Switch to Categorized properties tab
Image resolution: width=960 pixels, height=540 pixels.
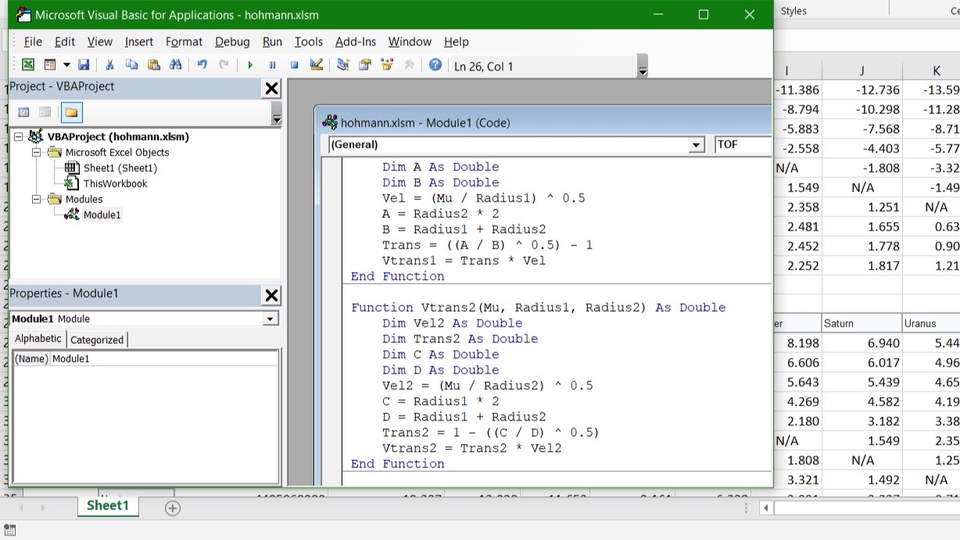(x=97, y=340)
